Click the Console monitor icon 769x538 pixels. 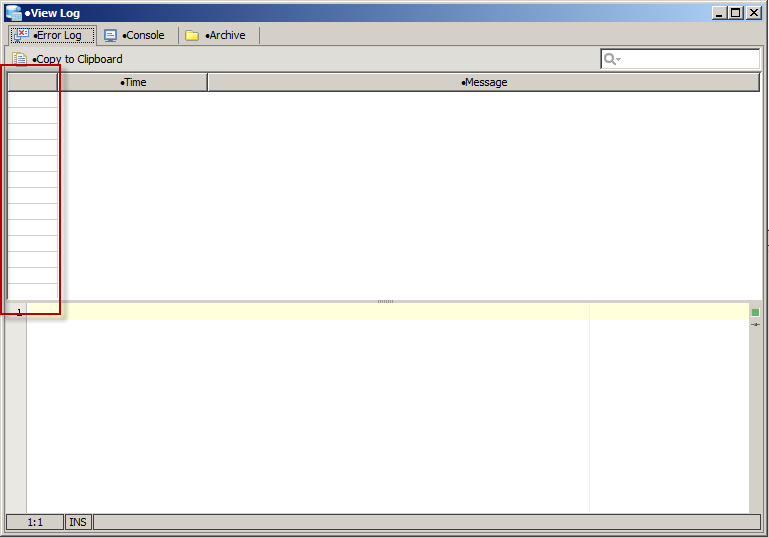coord(110,36)
